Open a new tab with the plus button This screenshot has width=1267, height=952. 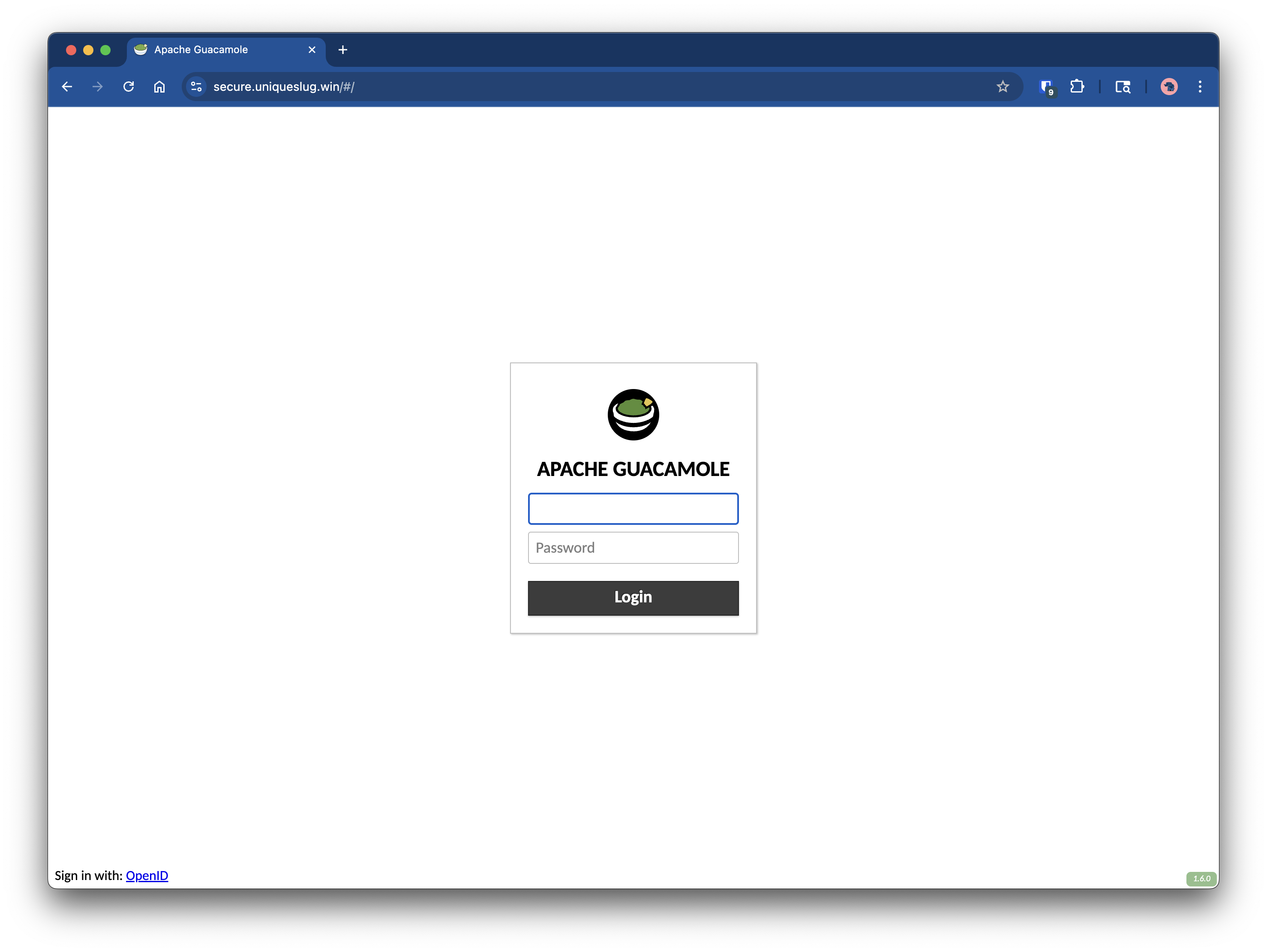pos(342,50)
